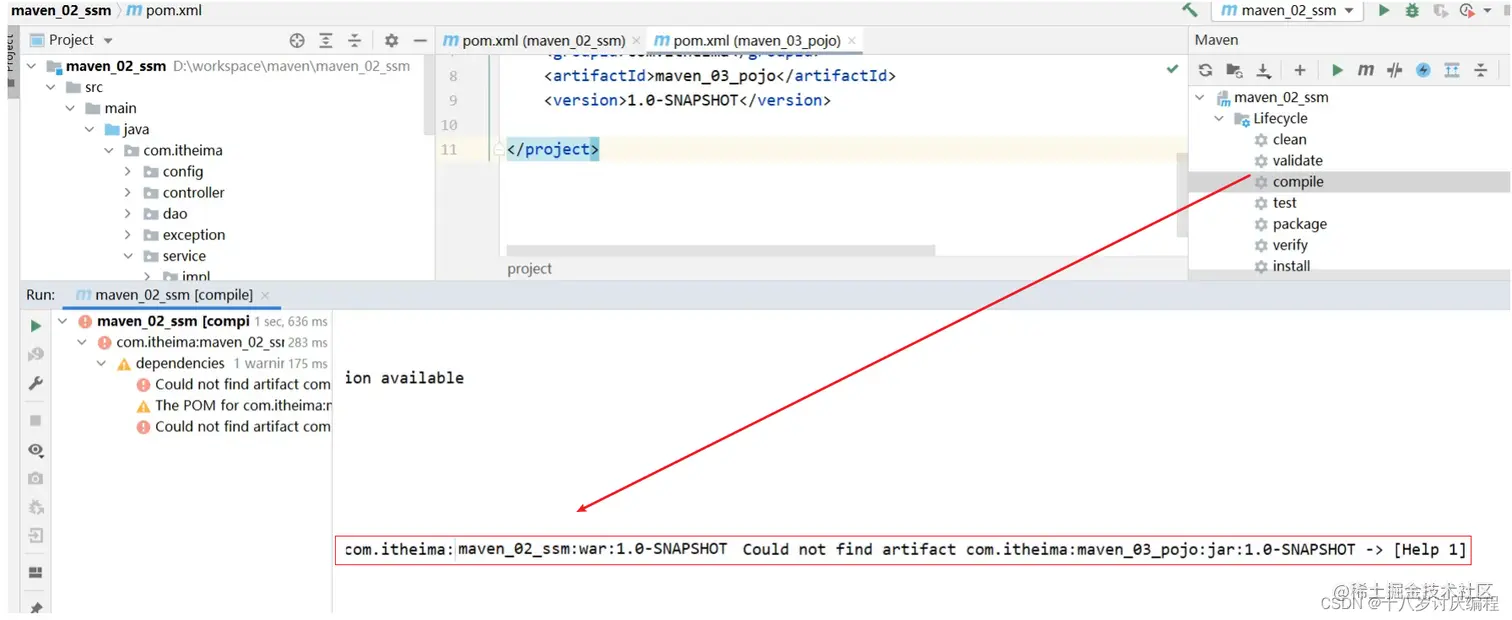Expand all in Maven panel

point(1452,70)
